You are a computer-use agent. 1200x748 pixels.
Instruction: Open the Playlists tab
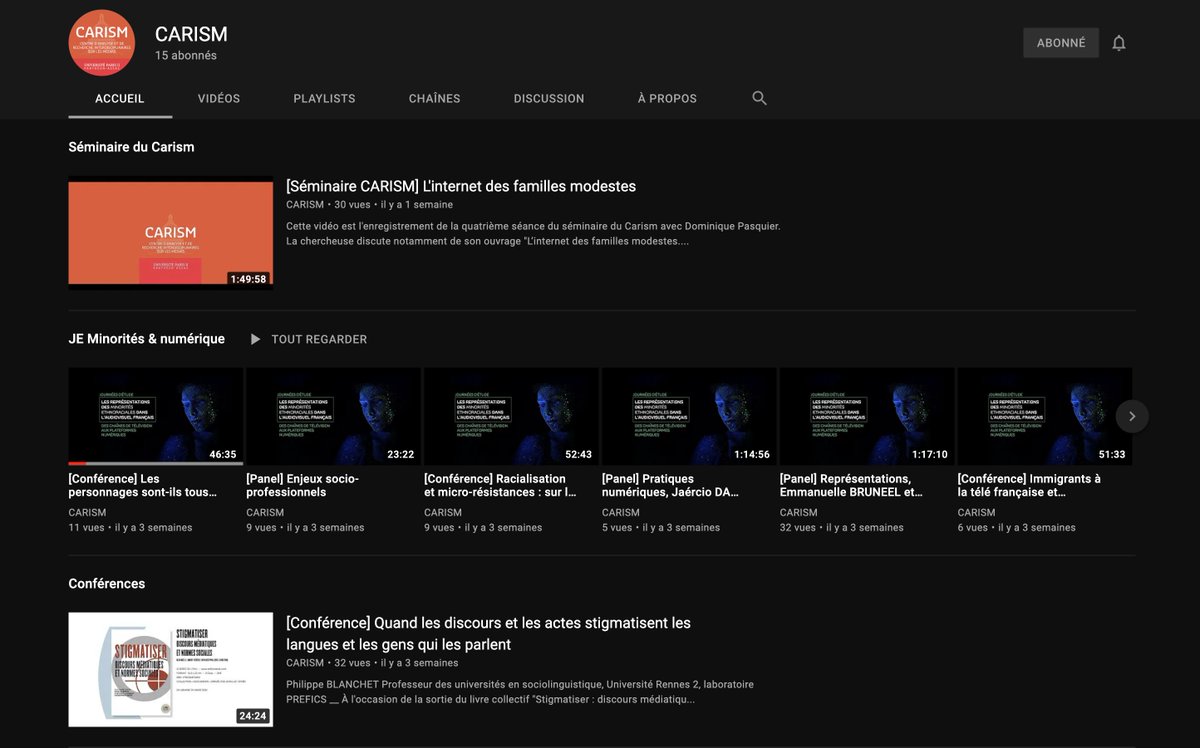tap(324, 98)
